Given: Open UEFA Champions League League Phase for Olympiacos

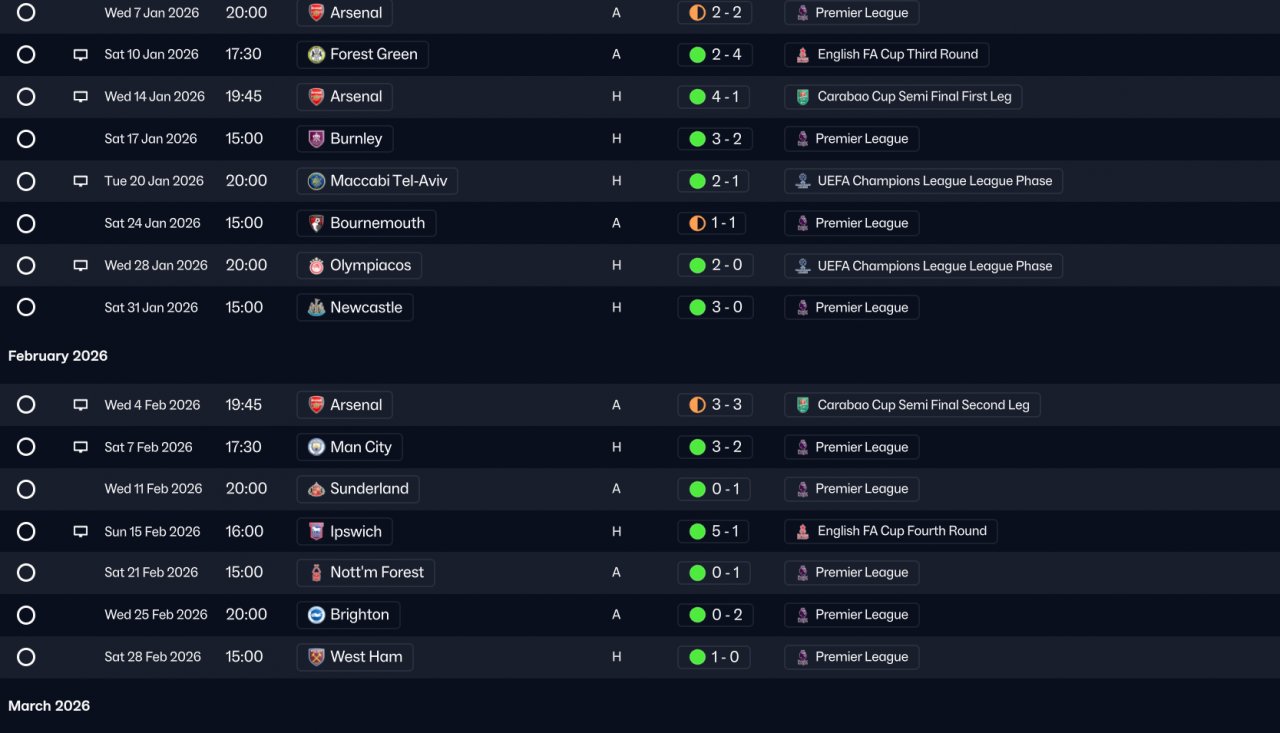Looking at the screenshot, I should coord(924,266).
